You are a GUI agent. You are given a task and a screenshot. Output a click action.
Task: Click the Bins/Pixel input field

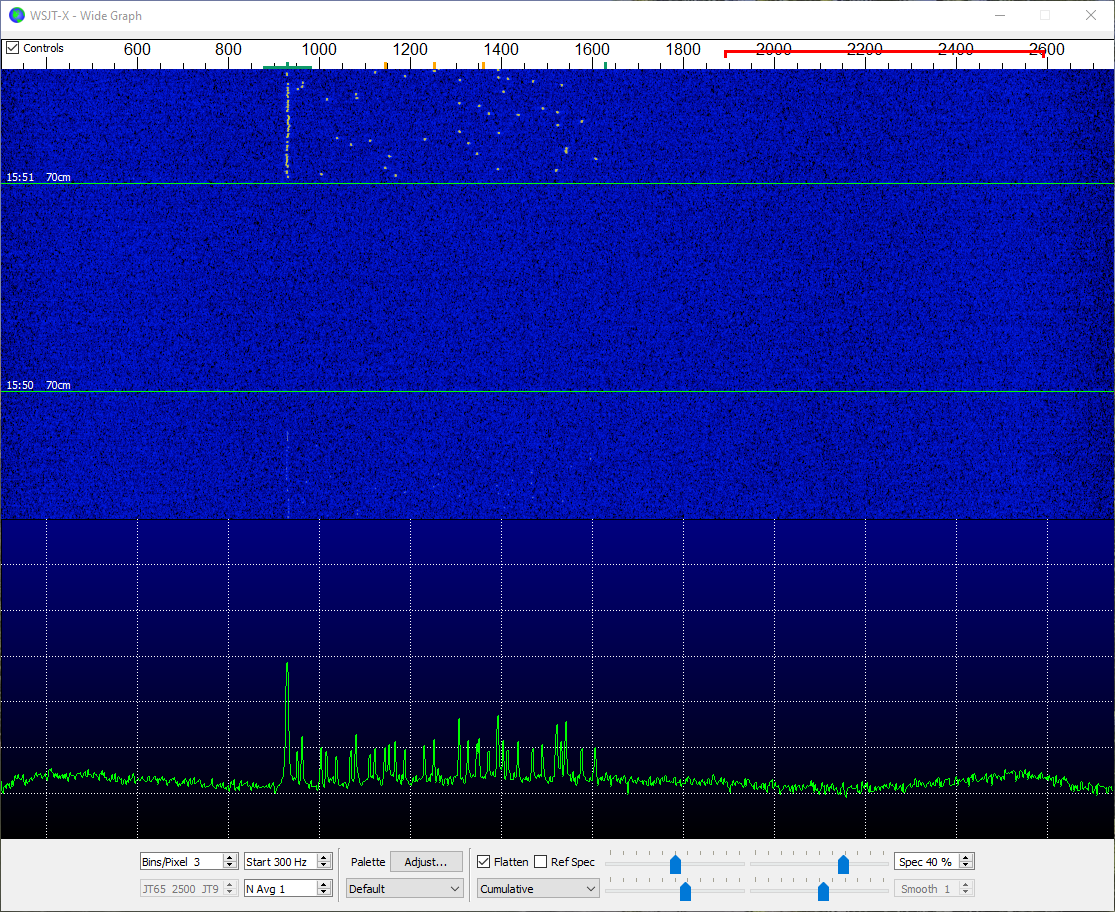(180, 862)
